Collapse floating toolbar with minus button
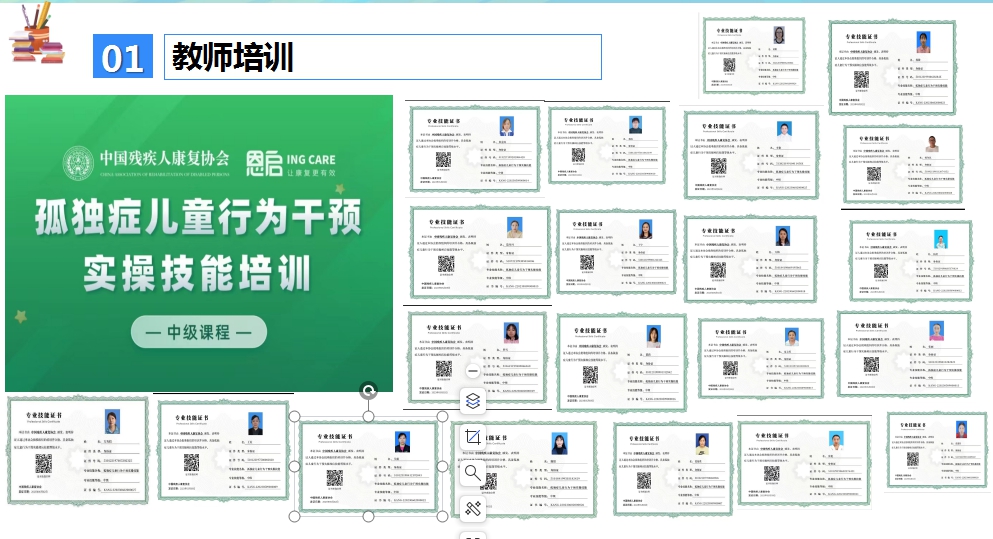Screen dimensions: 993x539 (472, 371)
